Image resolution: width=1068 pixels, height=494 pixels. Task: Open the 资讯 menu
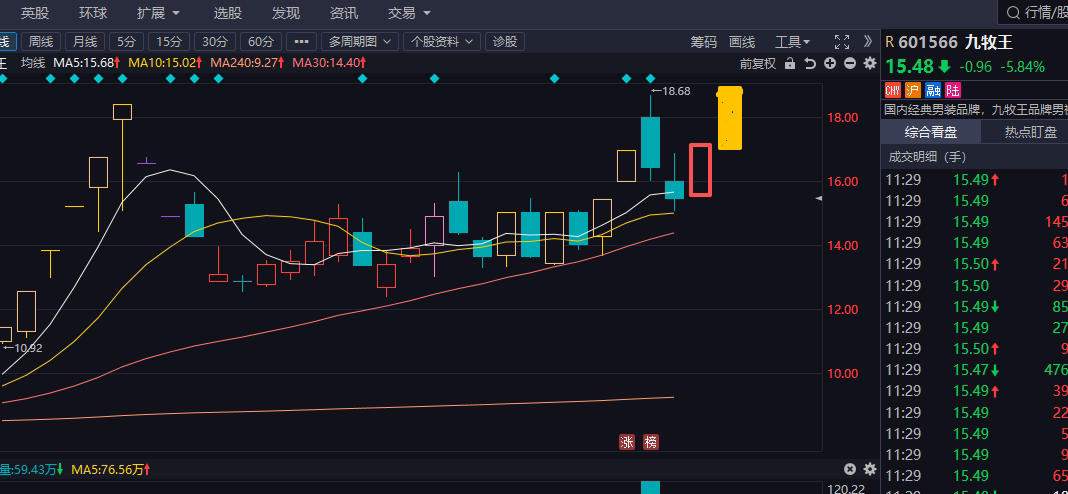click(x=344, y=13)
